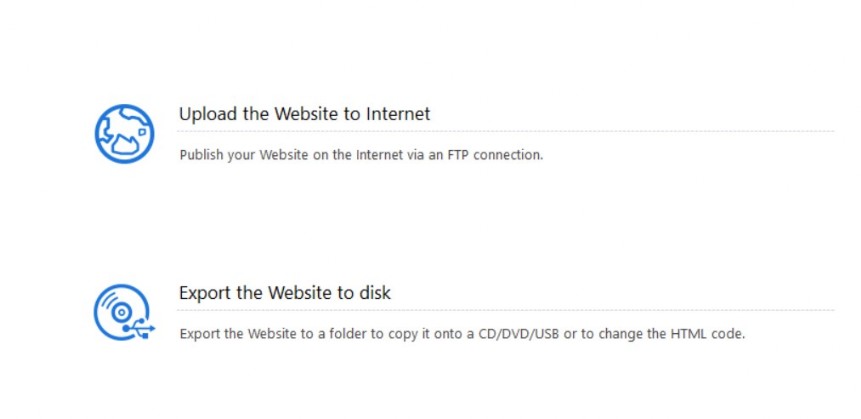The width and height of the screenshot is (861, 419).
Task: Click the export to folder description text
Action: click(462, 334)
